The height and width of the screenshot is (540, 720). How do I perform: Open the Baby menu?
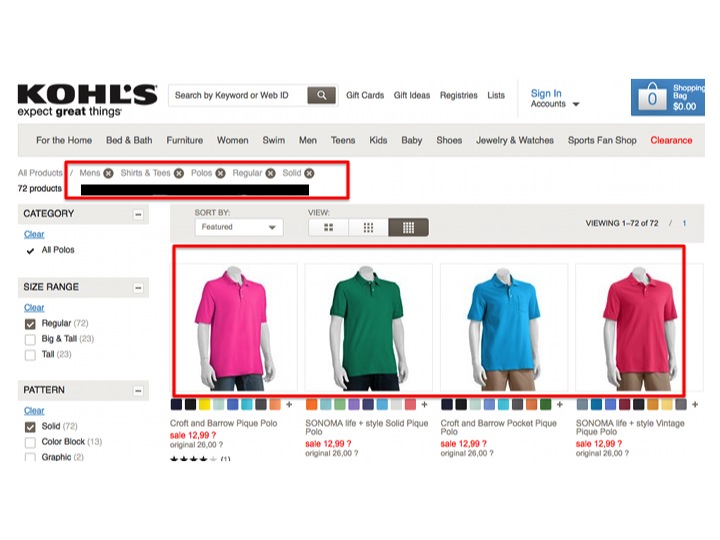412,140
